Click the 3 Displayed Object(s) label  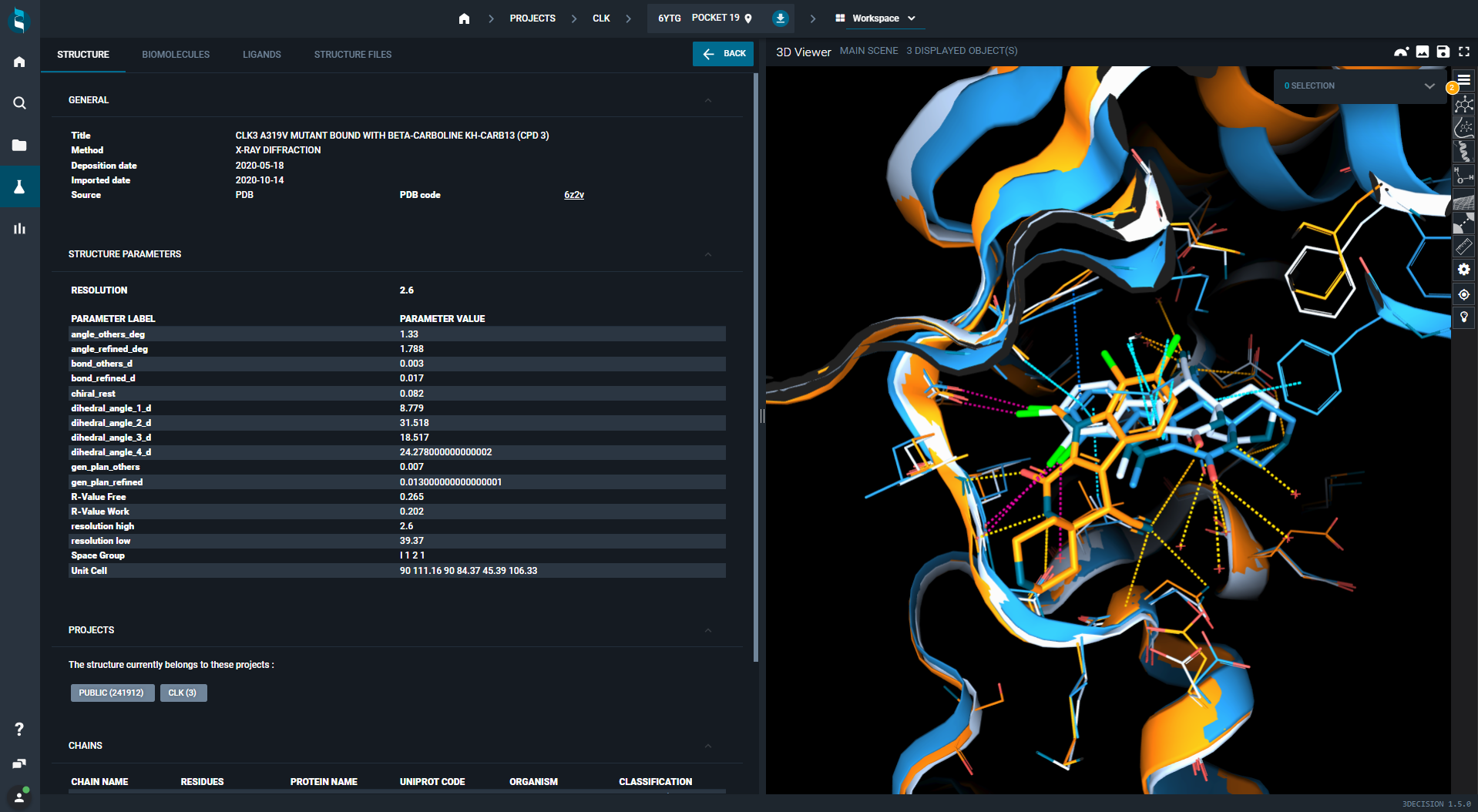coord(962,51)
